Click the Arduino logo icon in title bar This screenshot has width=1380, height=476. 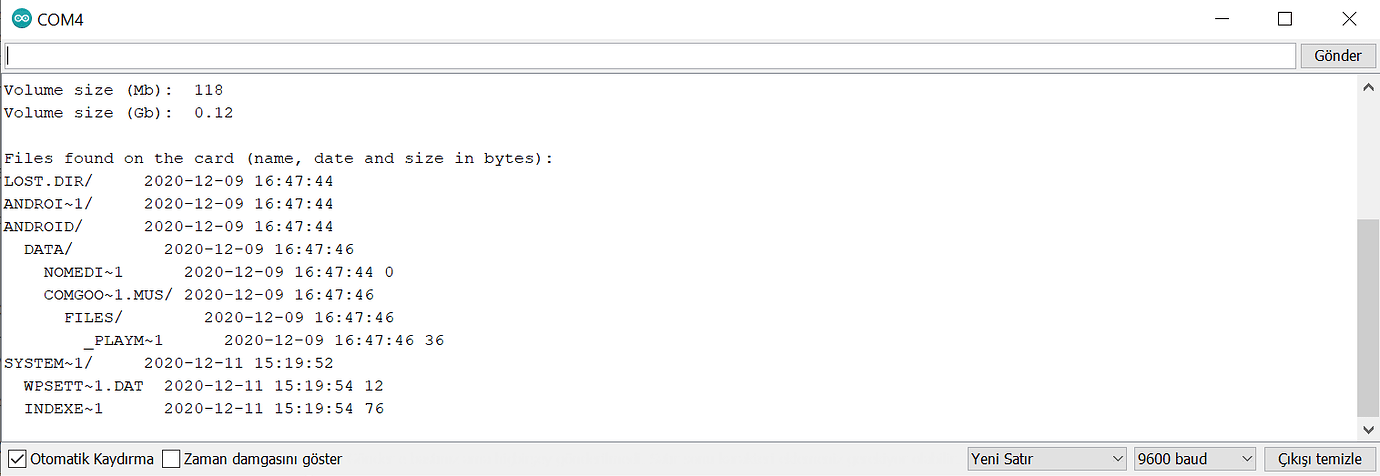point(21,19)
